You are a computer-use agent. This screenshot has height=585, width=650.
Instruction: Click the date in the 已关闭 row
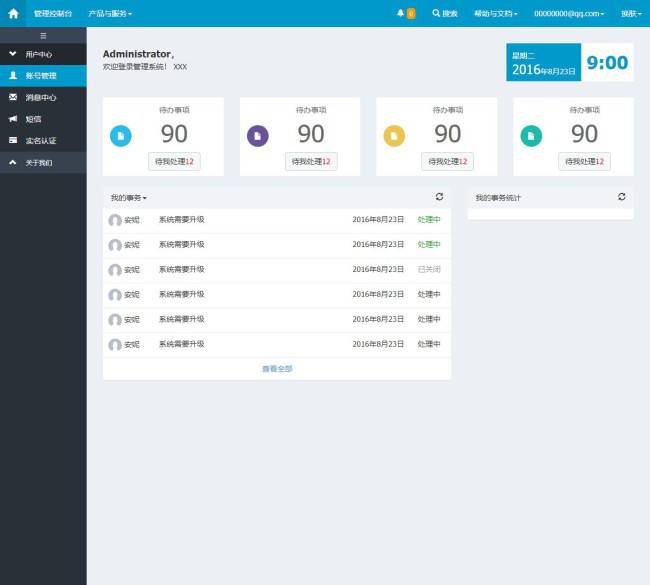click(378, 269)
